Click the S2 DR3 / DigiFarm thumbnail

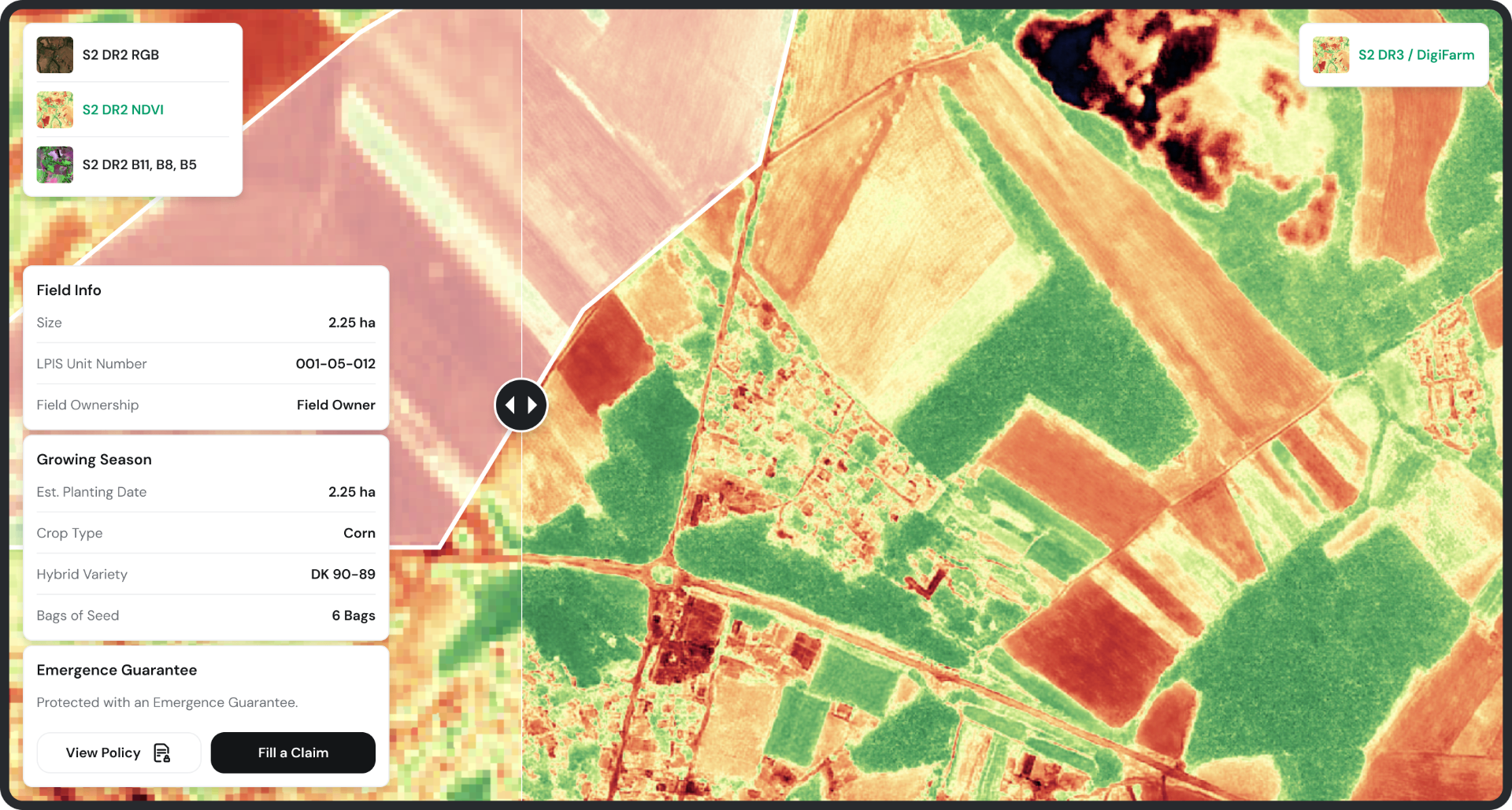1331,55
